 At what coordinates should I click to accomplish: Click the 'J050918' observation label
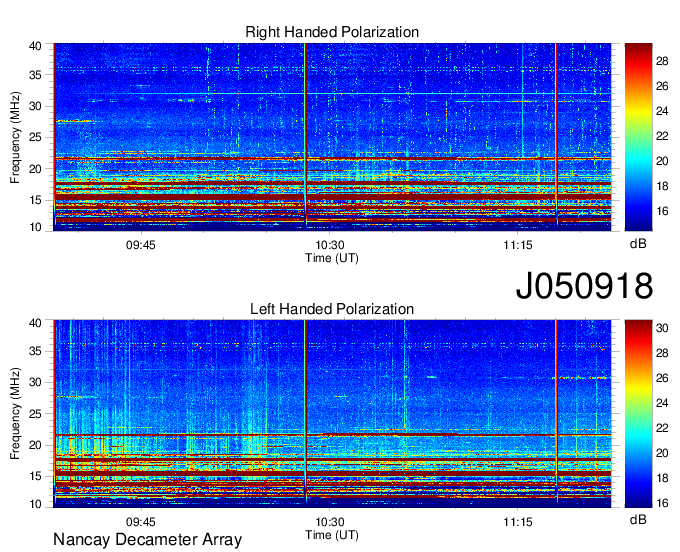584,286
